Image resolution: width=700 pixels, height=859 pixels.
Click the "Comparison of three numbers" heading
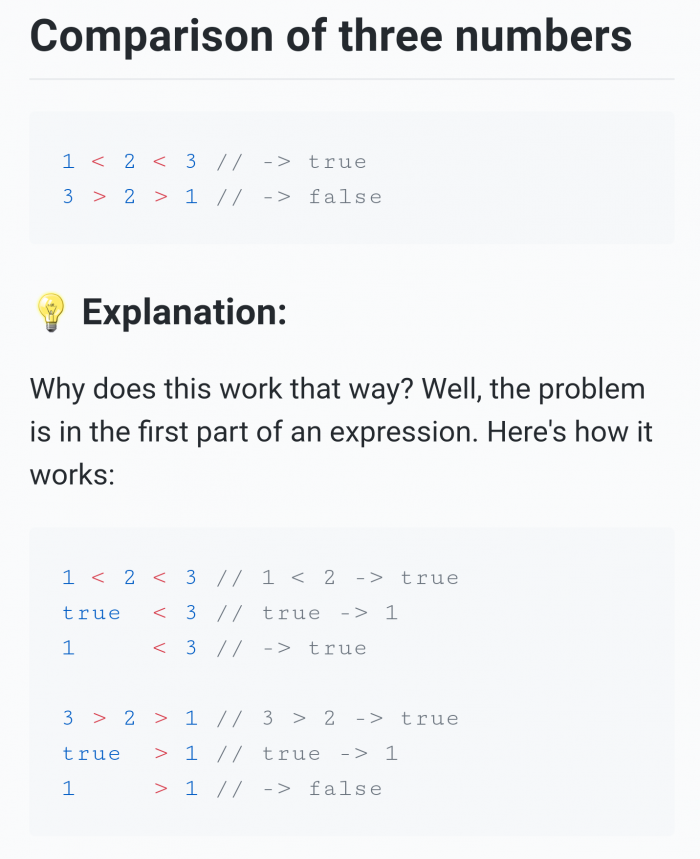(x=331, y=36)
